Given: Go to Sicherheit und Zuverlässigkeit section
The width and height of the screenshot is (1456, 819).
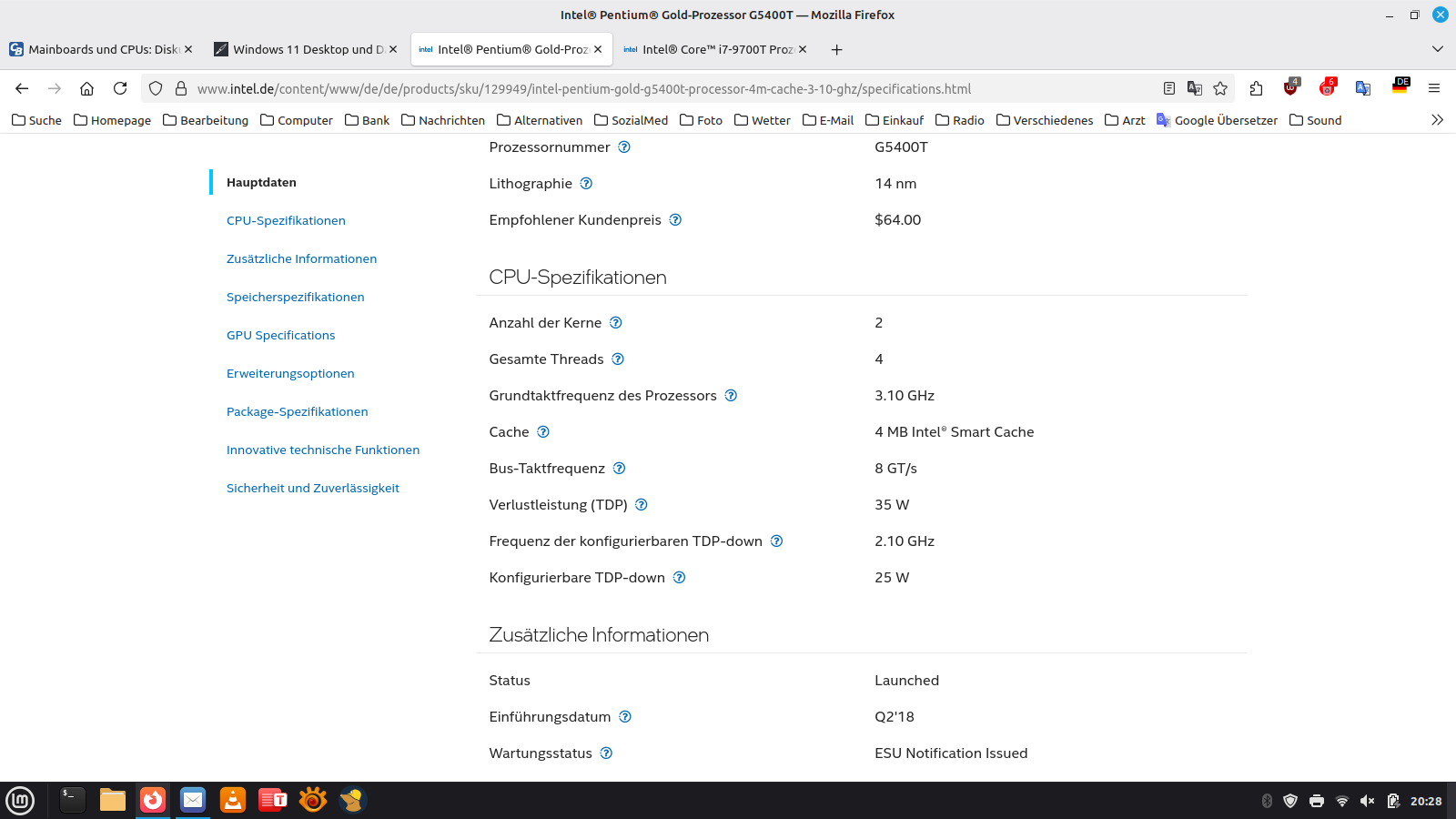Looking at the screenshot, I should click(313, 489).
